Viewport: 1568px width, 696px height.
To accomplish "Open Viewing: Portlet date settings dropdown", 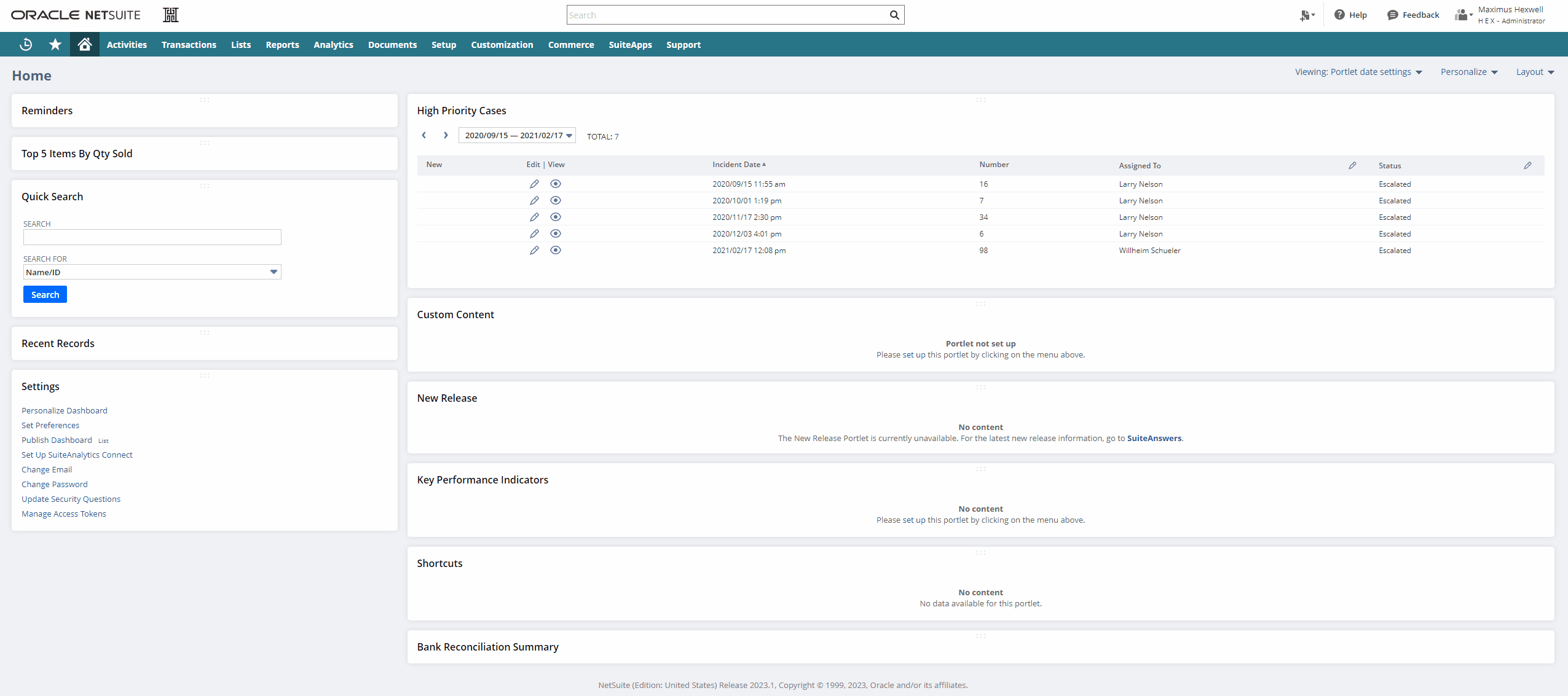I will (x=1358, y=72).
